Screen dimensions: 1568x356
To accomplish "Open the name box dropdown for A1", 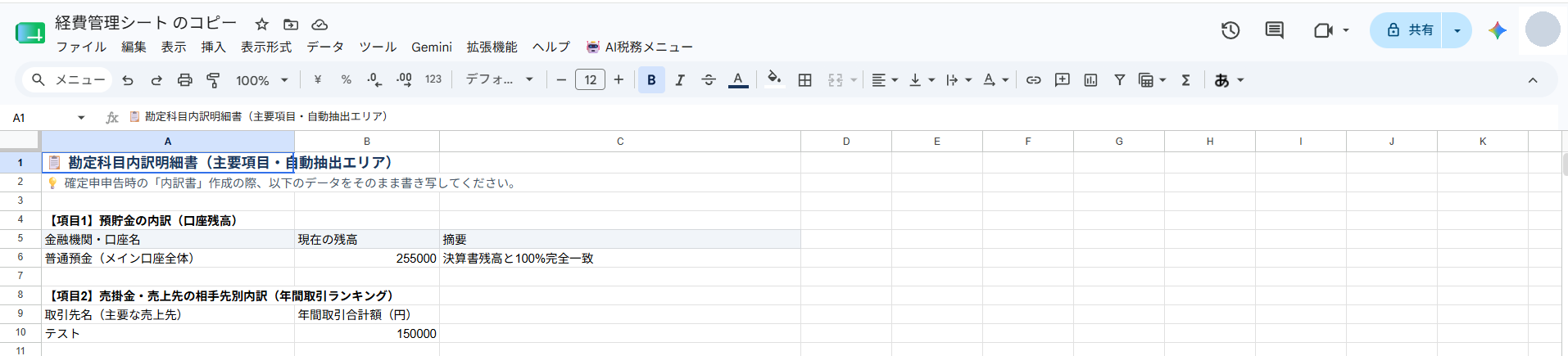I will [x=81, y=118].
